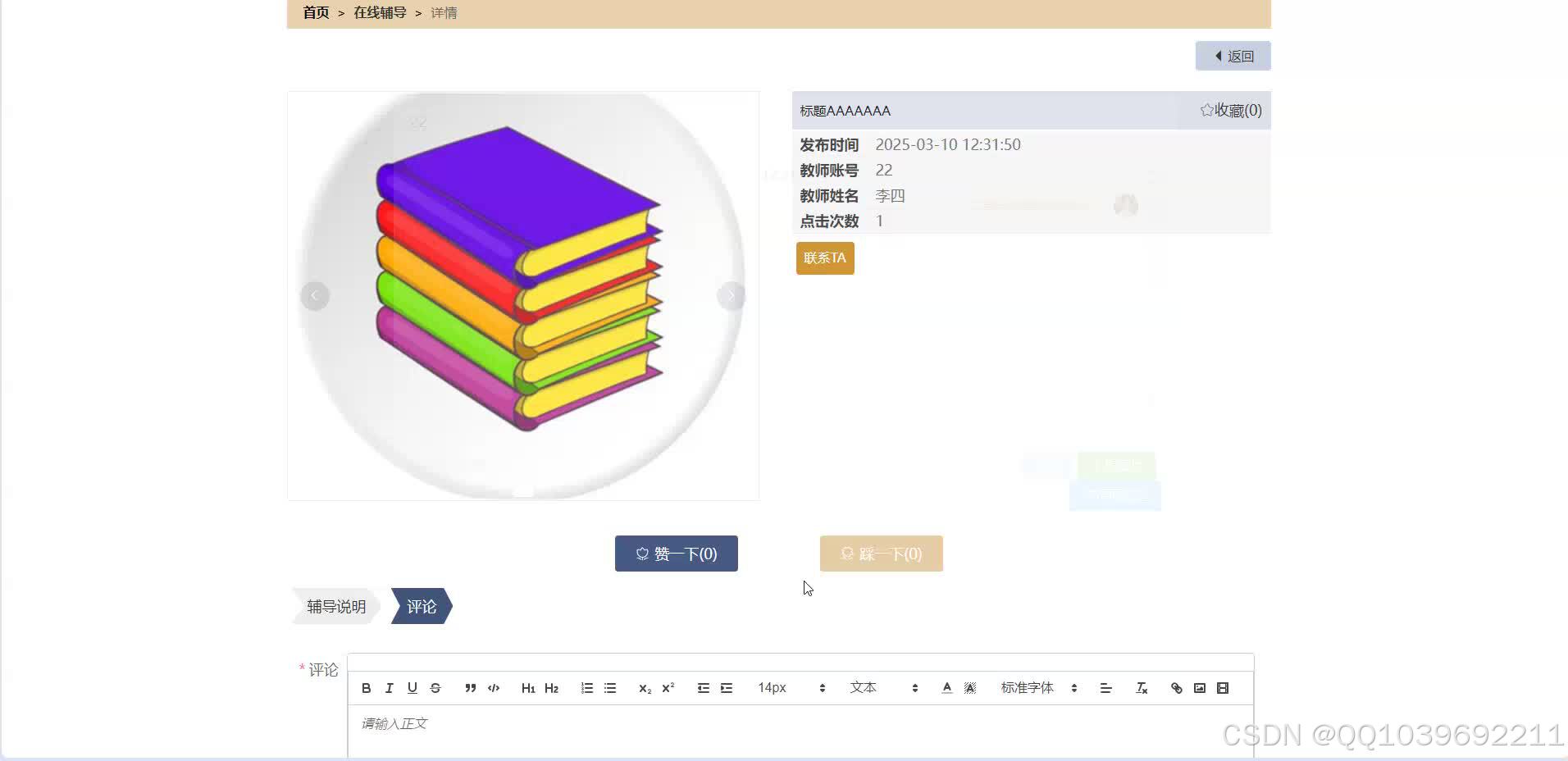Insert a blockquote in the comment
This screenshot has height=761, width=1568.
(x=471, y=688)
